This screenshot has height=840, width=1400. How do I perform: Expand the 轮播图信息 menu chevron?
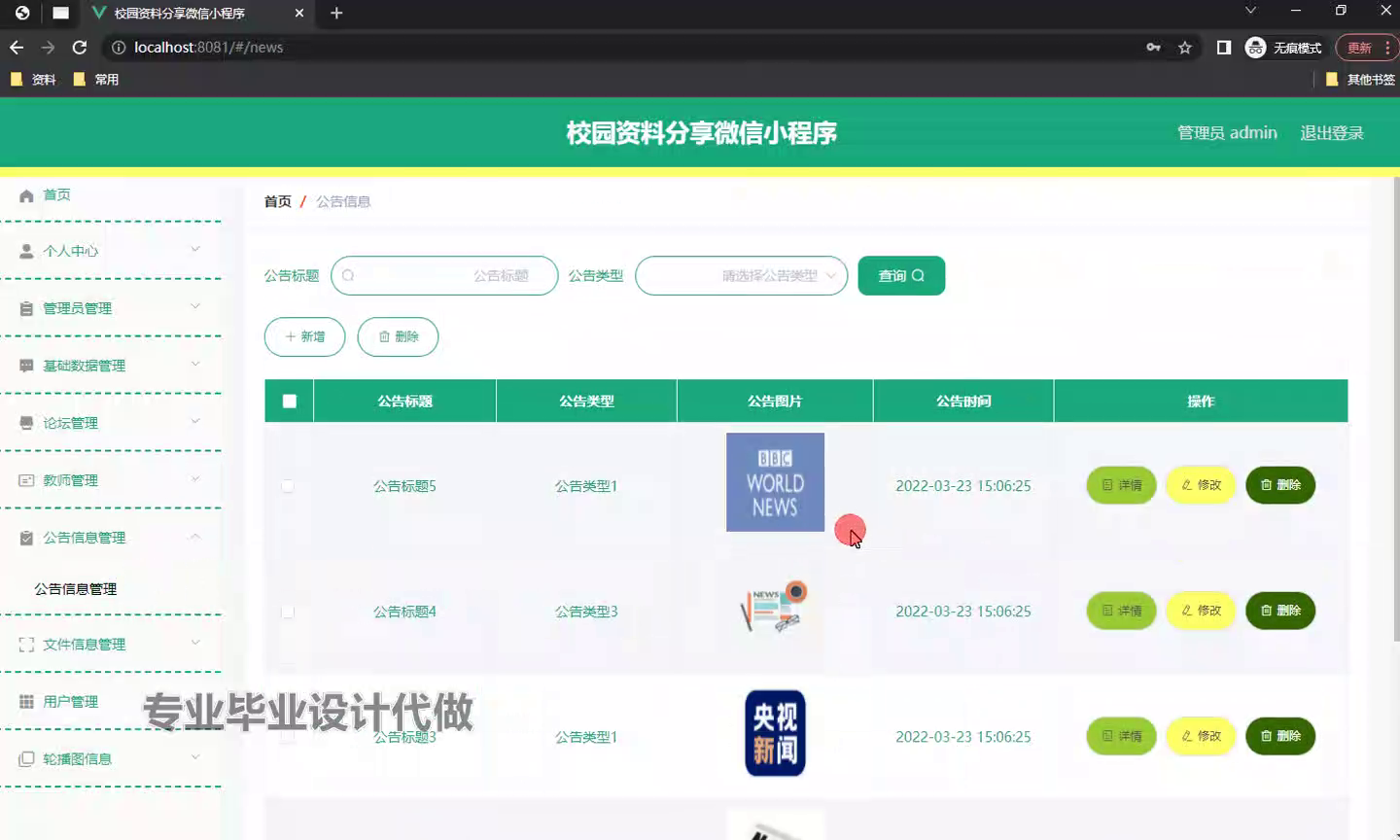pos(195,758)
